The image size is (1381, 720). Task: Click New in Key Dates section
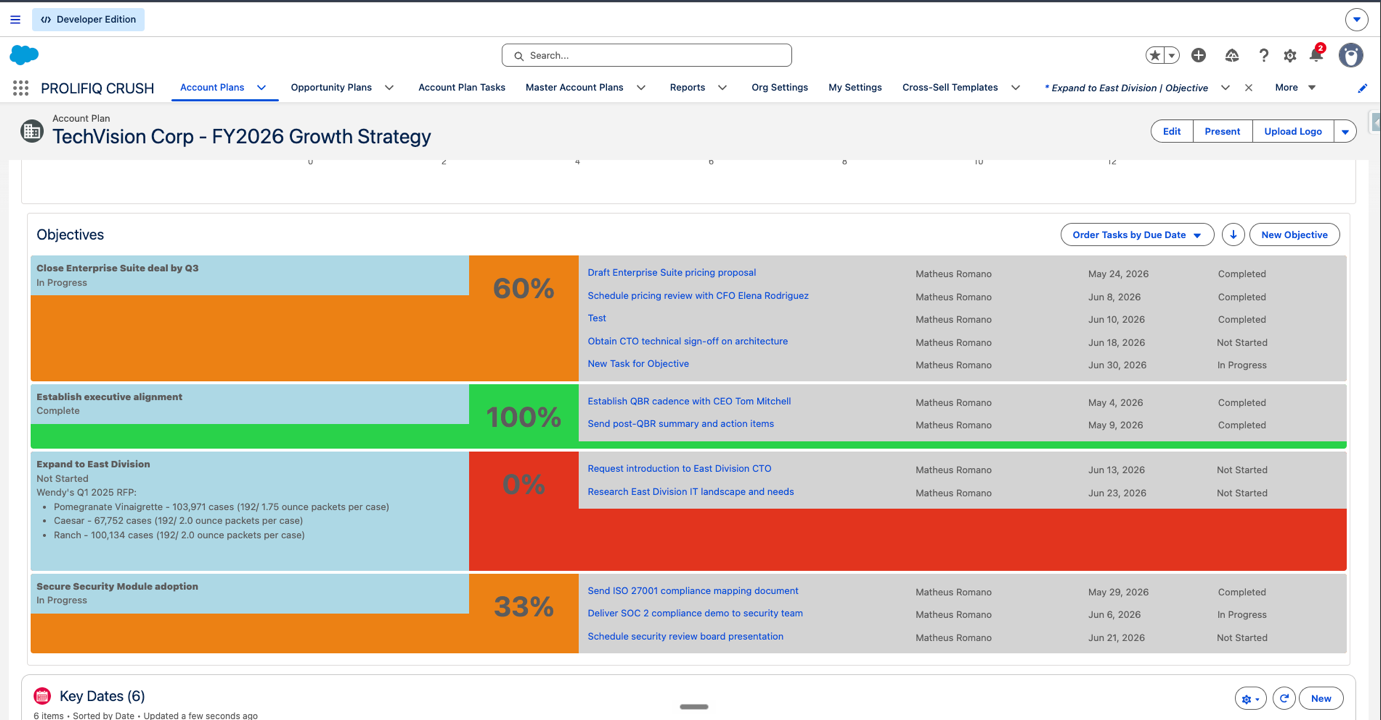pyautogui.click(x=1321, y=698)
